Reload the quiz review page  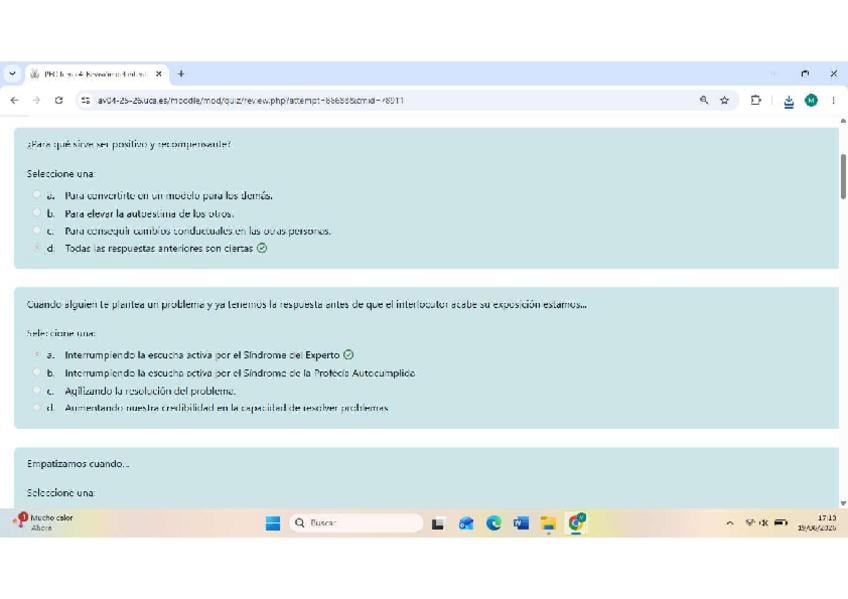click(58, 100)
